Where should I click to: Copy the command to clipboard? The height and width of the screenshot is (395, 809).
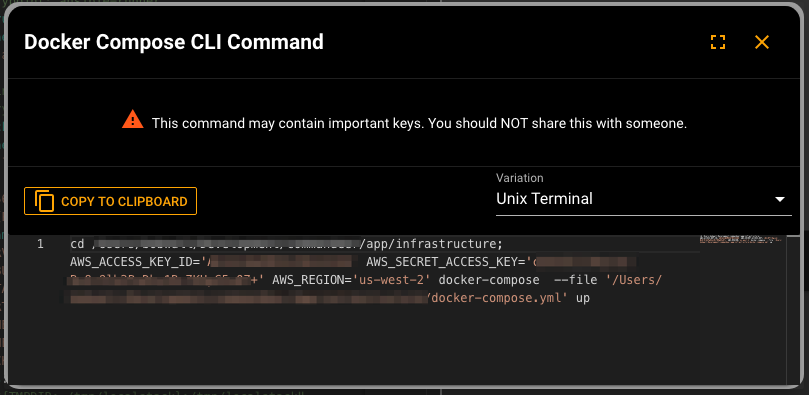pyautogui.click(x=110, y=201)
